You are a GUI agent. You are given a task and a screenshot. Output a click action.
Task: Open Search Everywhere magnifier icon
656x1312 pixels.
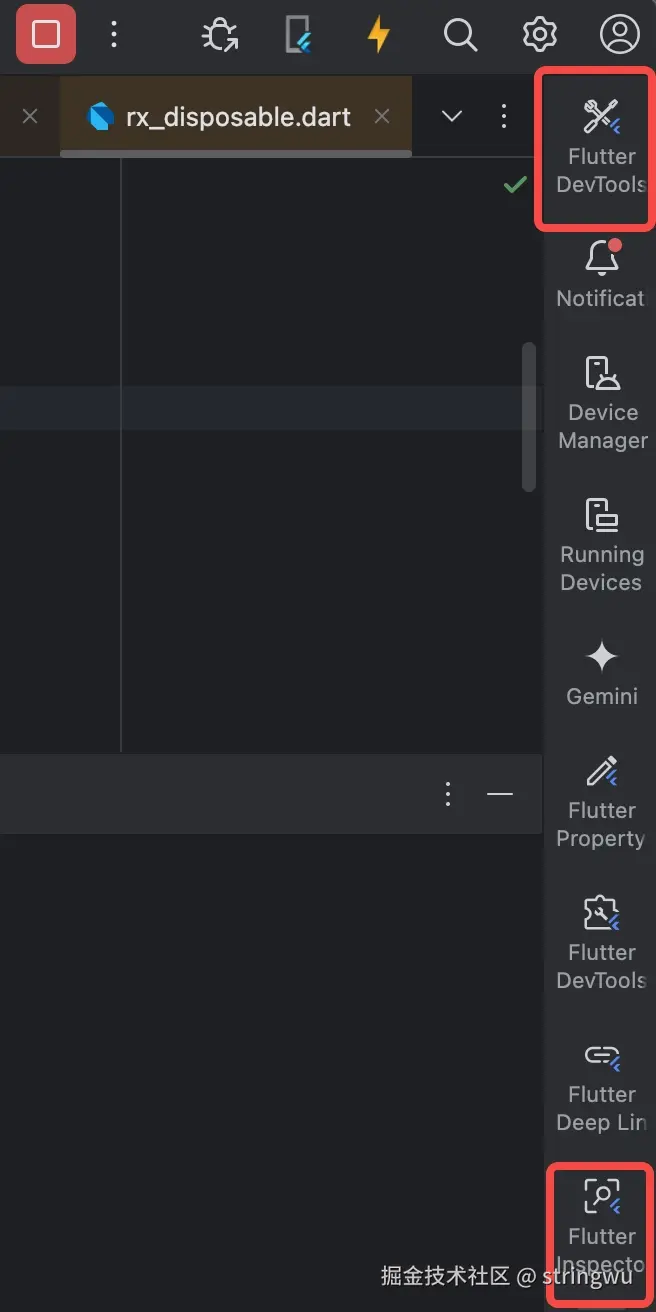pyautogui.click(x=459, y=35)
